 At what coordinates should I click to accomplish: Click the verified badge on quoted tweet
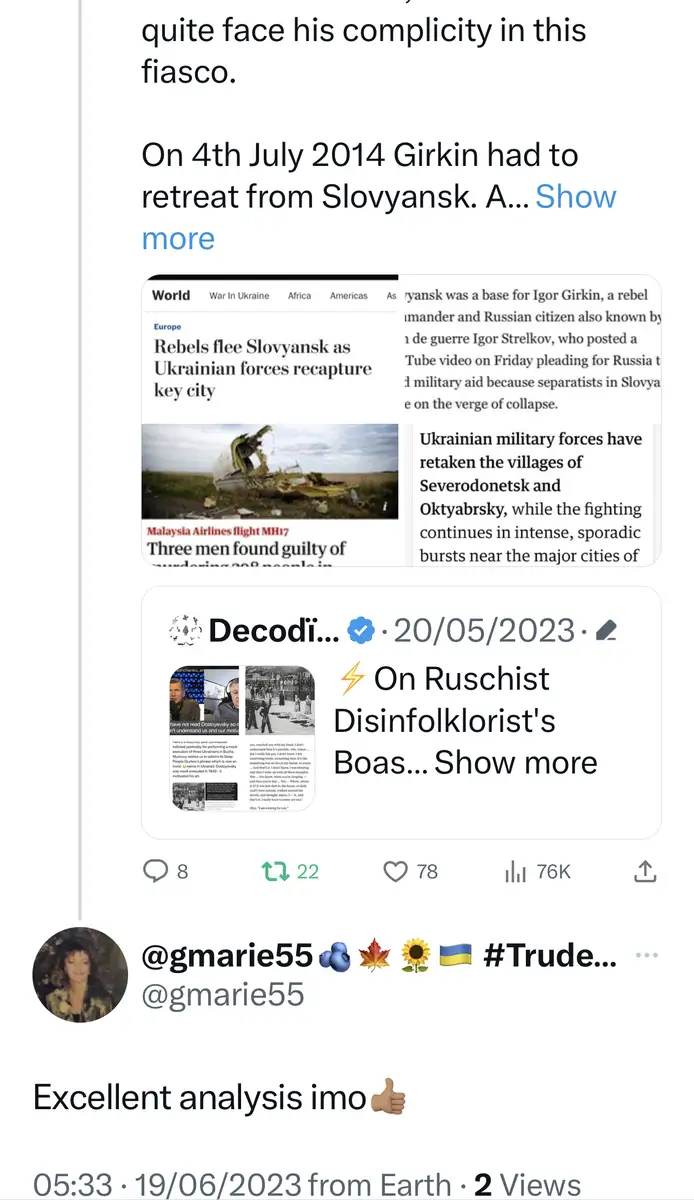click(359, 631)
